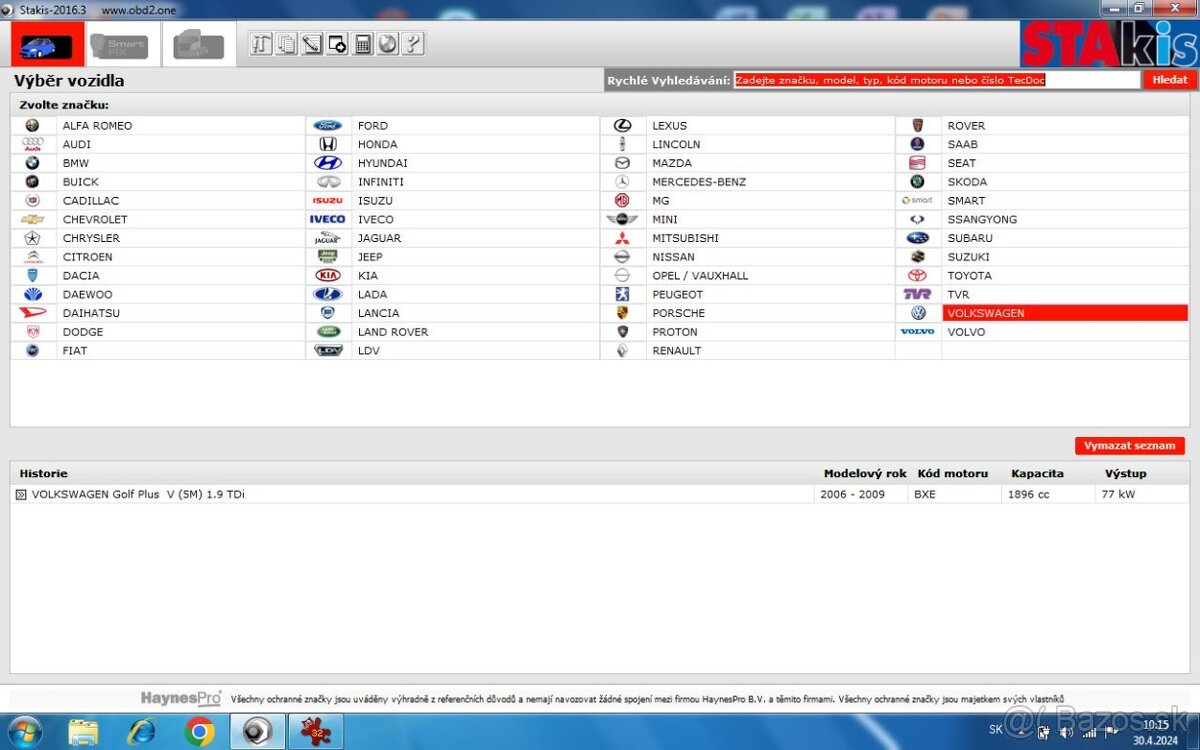The width and height of the screenshot is (1200, 750).
Task: Click the Subaru logo icon
Action: point(917,238)
